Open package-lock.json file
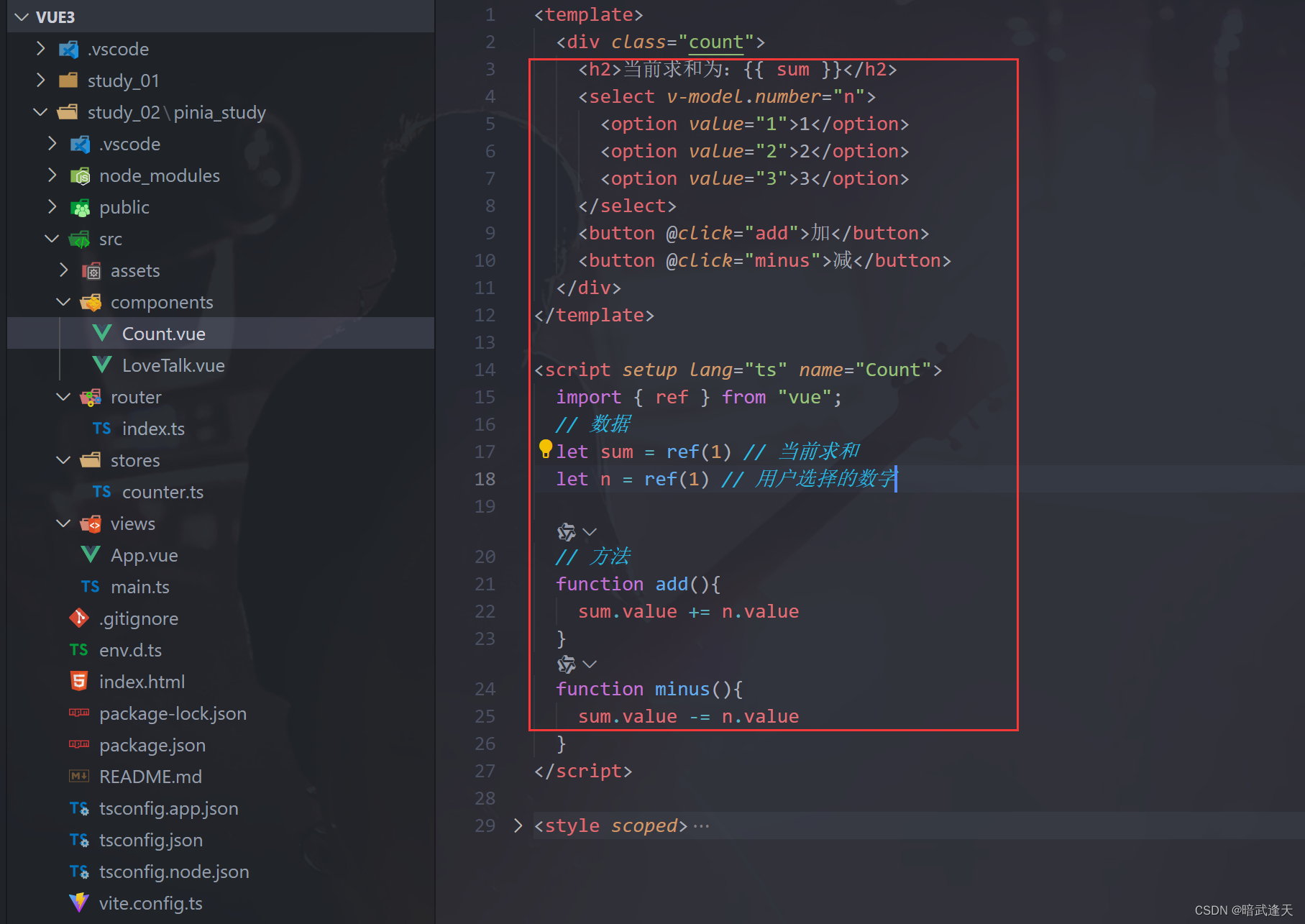Image resolution: width=1305 pixels, height=924 pixels. (220, 713)
